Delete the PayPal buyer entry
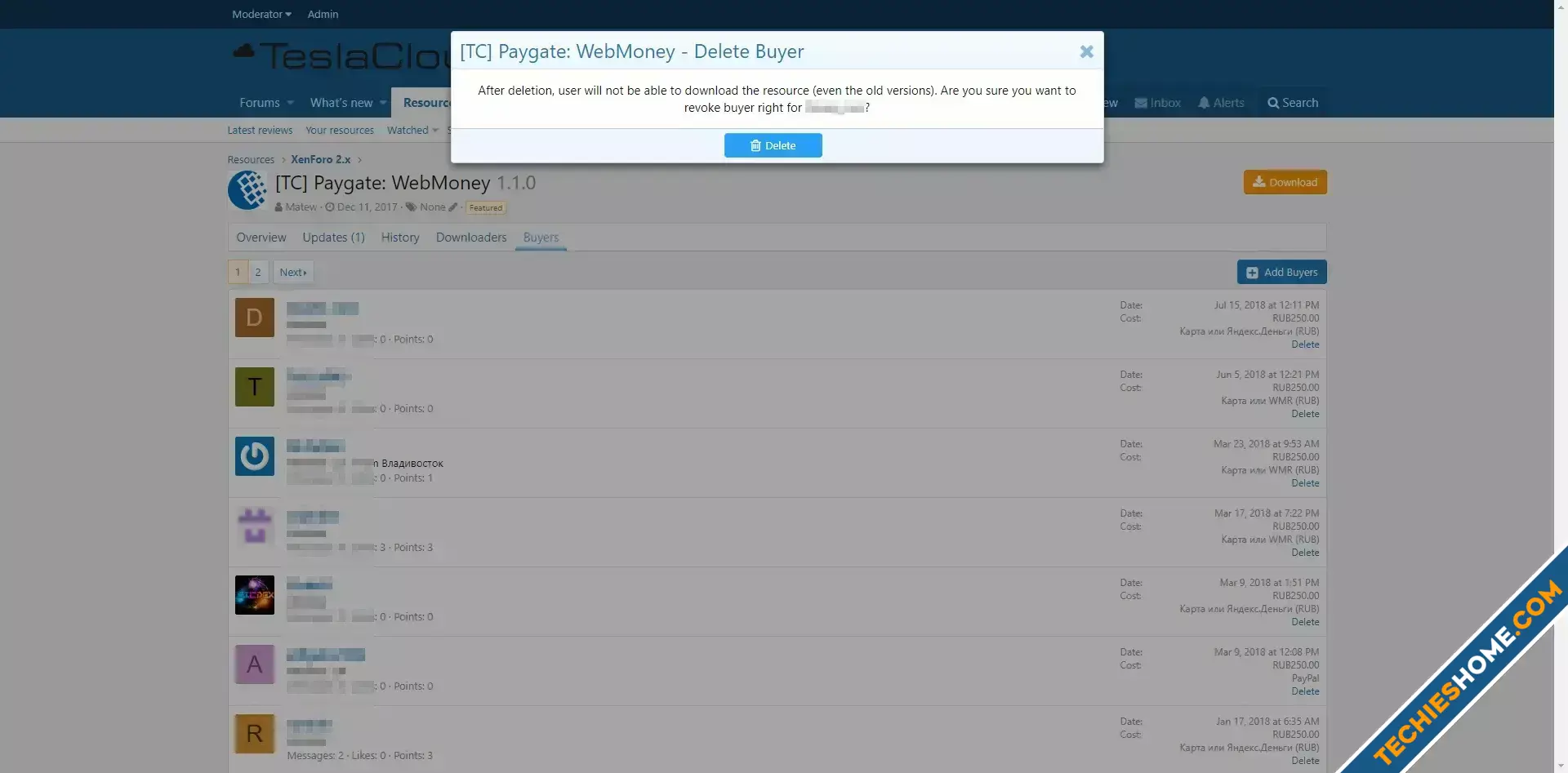 click(x=1305, y=691)
